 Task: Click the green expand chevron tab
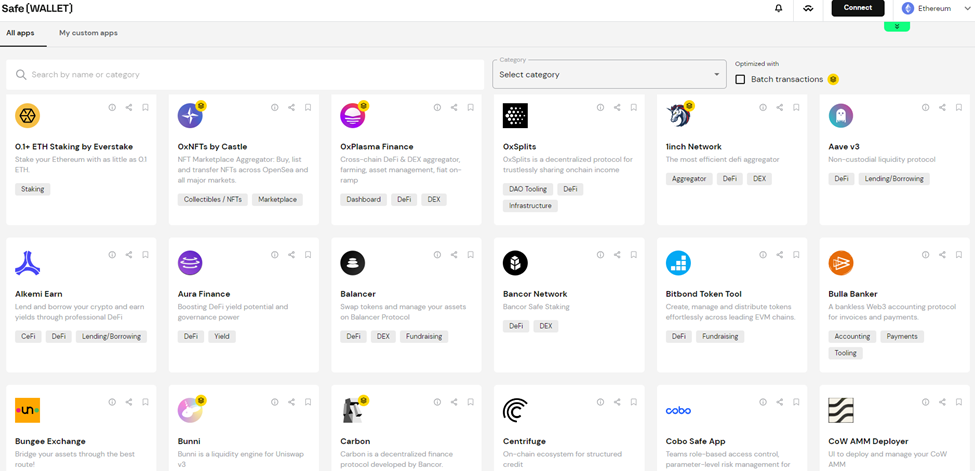coord(897,27)
